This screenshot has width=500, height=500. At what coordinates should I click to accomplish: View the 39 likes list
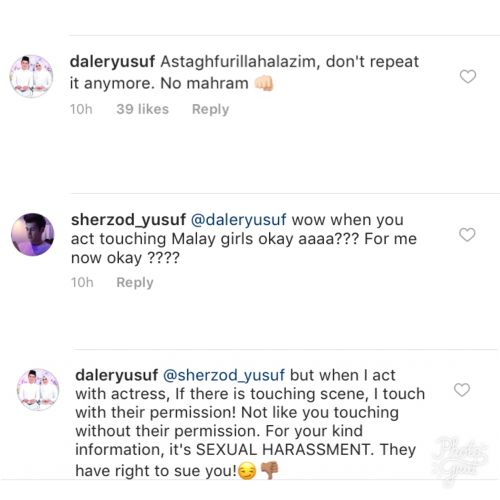click(142, 109)
